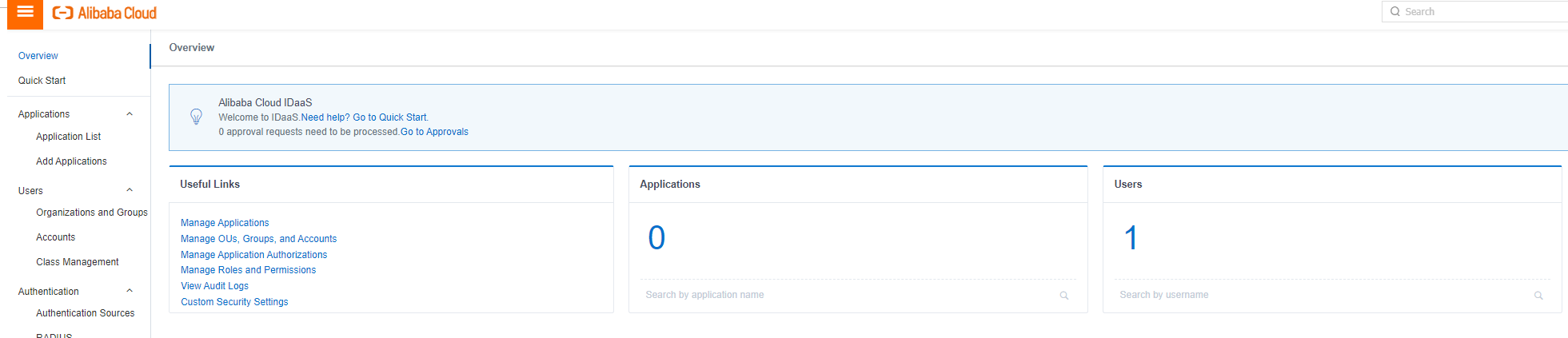Open Custom Security Settings link

234,302
